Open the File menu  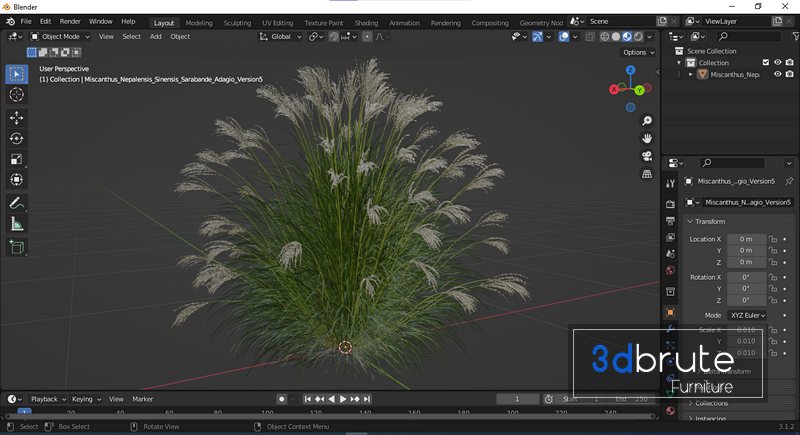26,21
